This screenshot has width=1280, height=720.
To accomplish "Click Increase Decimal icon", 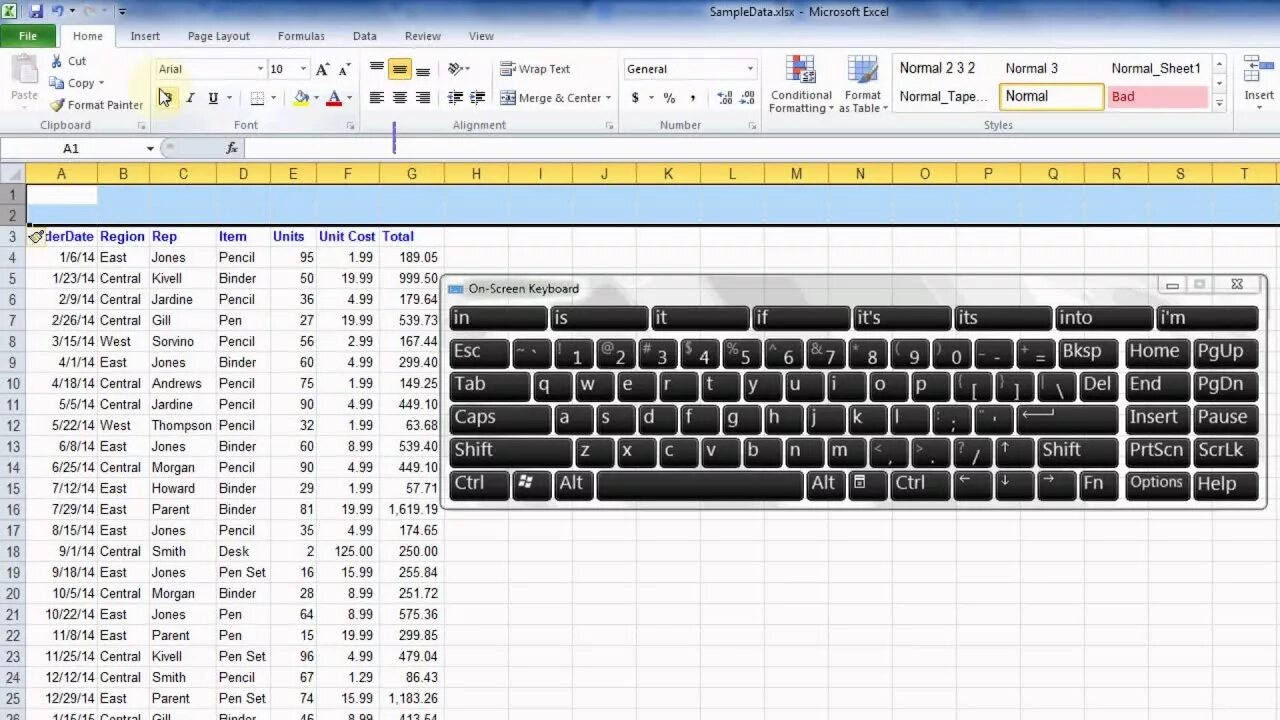I will [725, 98].
